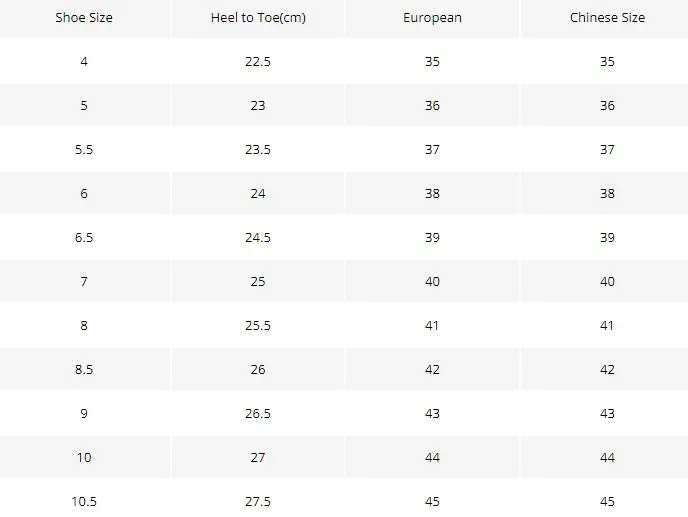Click European size 38 cell
688x517 pixels.
[x=432, y=194]
